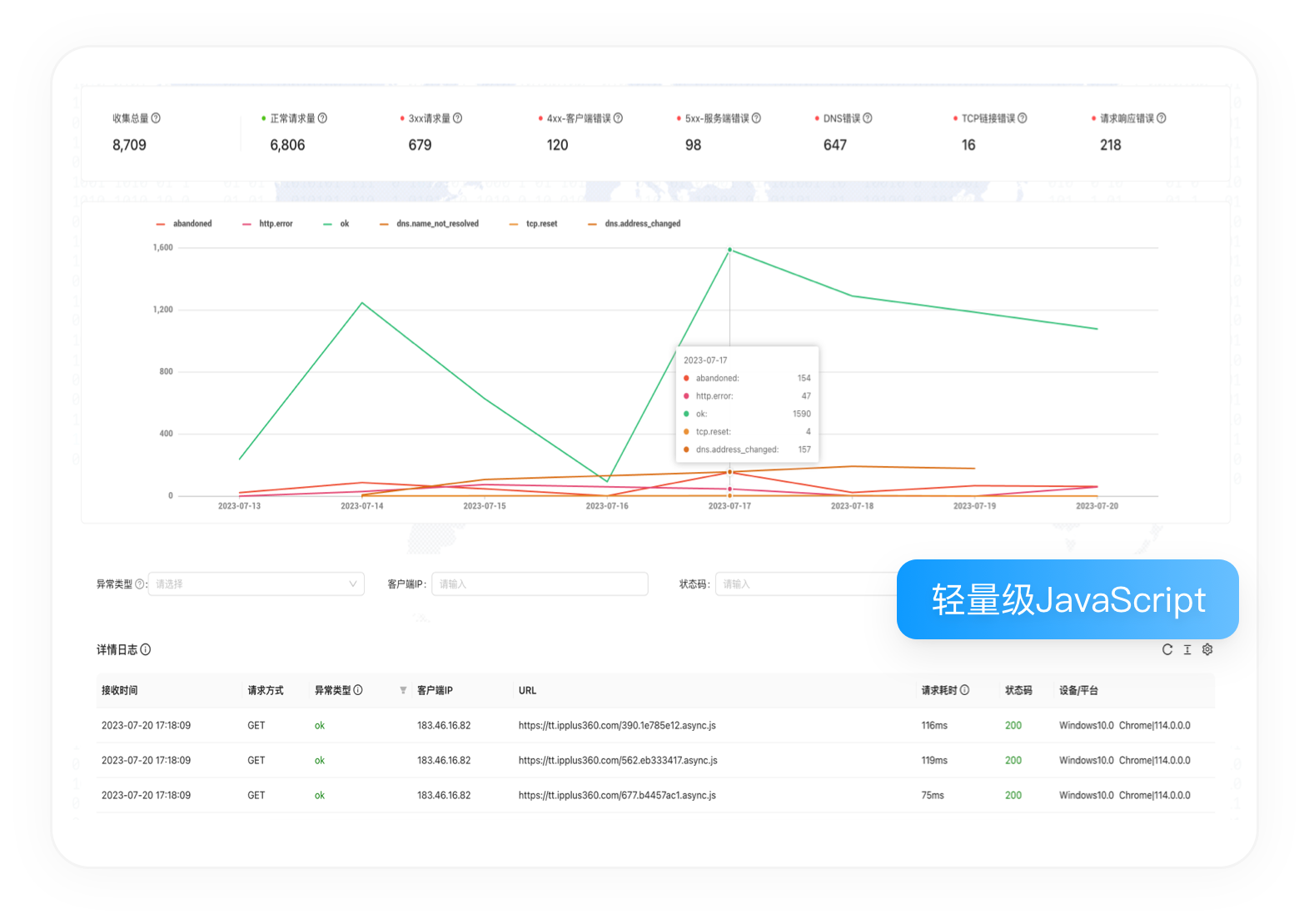Open the 390.1e785e12.async.js URL link
The height and width of the screenshot is (924, 1309).
(617, 725)
